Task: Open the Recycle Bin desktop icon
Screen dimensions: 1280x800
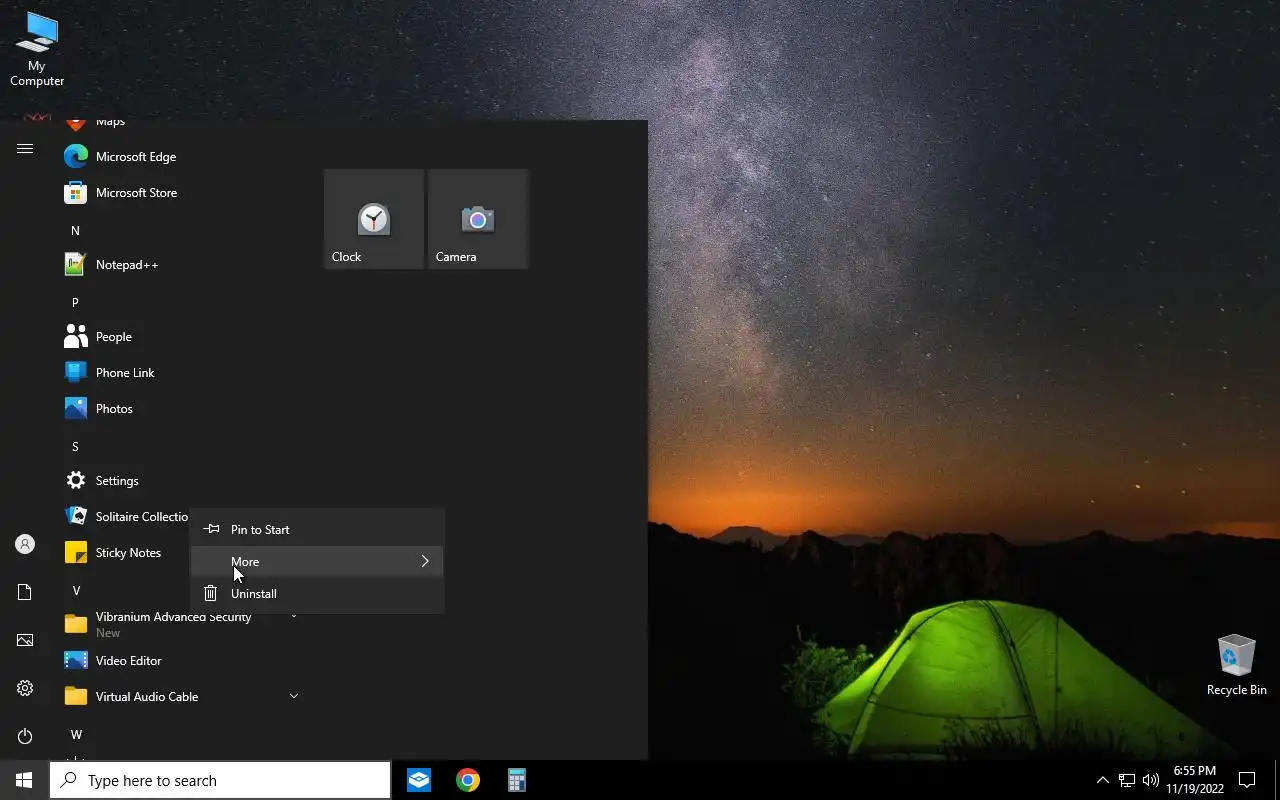Action: tap(1236, 665)
